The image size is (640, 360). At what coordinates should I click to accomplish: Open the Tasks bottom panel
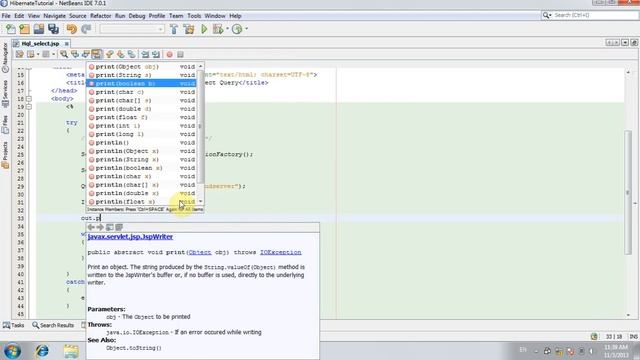click(x=13, y=325)
